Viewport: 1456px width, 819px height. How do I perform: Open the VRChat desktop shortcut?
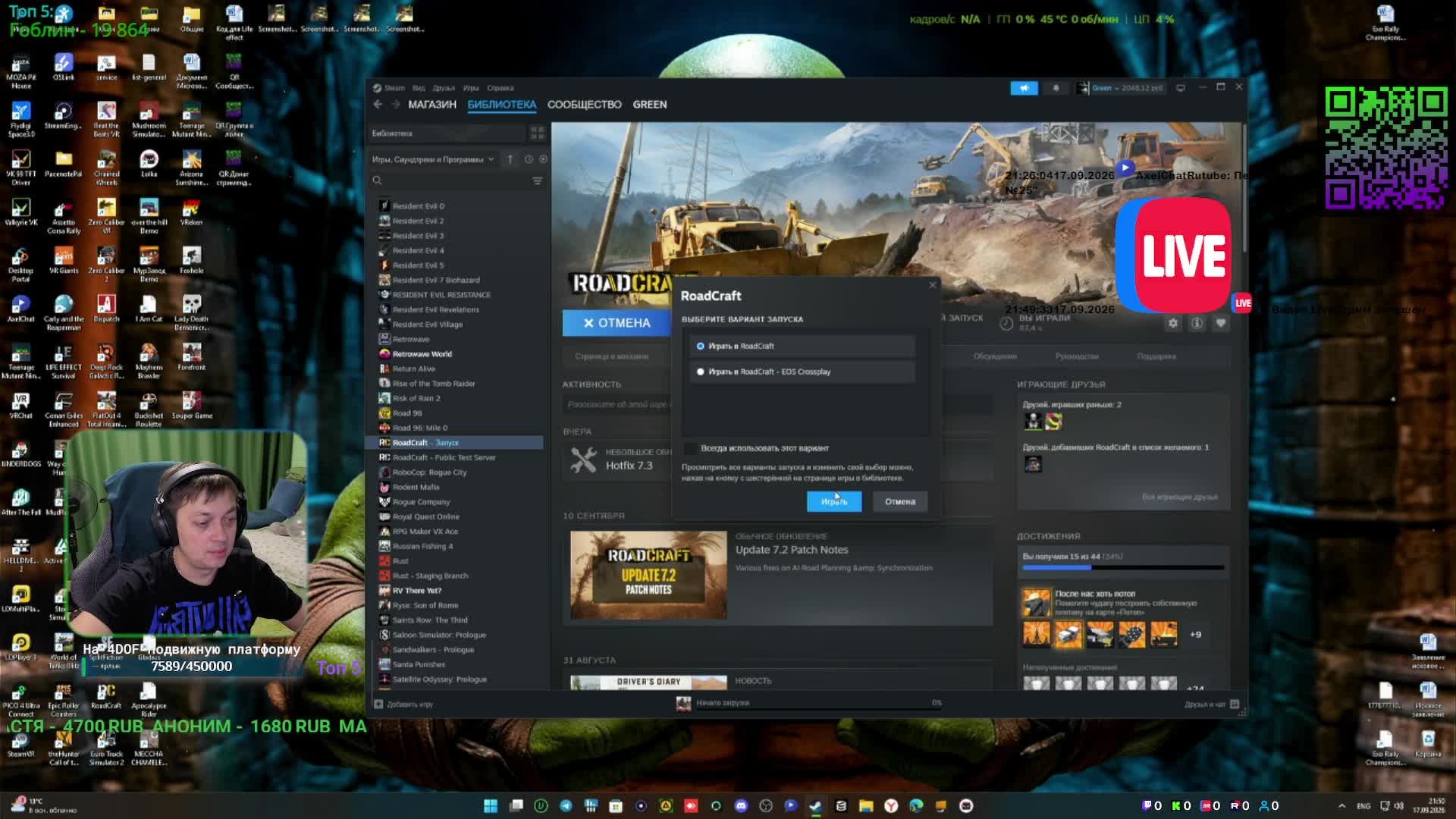click(21, 406)
